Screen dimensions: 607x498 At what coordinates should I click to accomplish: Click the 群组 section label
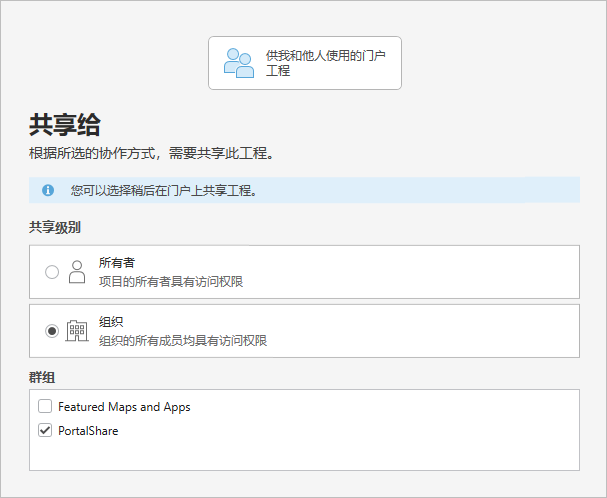tap(42, 377)
